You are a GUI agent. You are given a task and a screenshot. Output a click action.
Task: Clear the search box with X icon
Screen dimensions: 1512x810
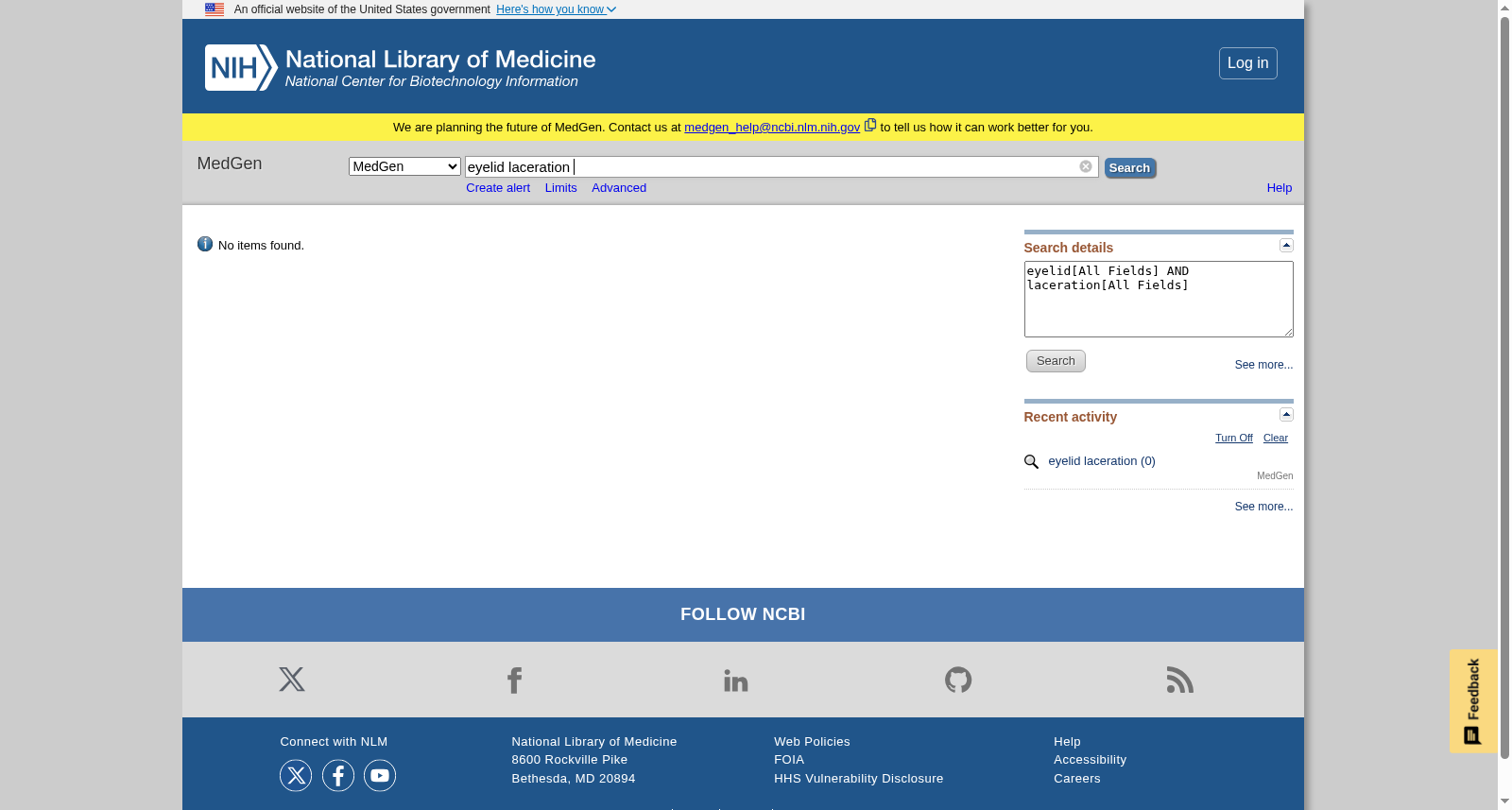(x=1086, y=166)
